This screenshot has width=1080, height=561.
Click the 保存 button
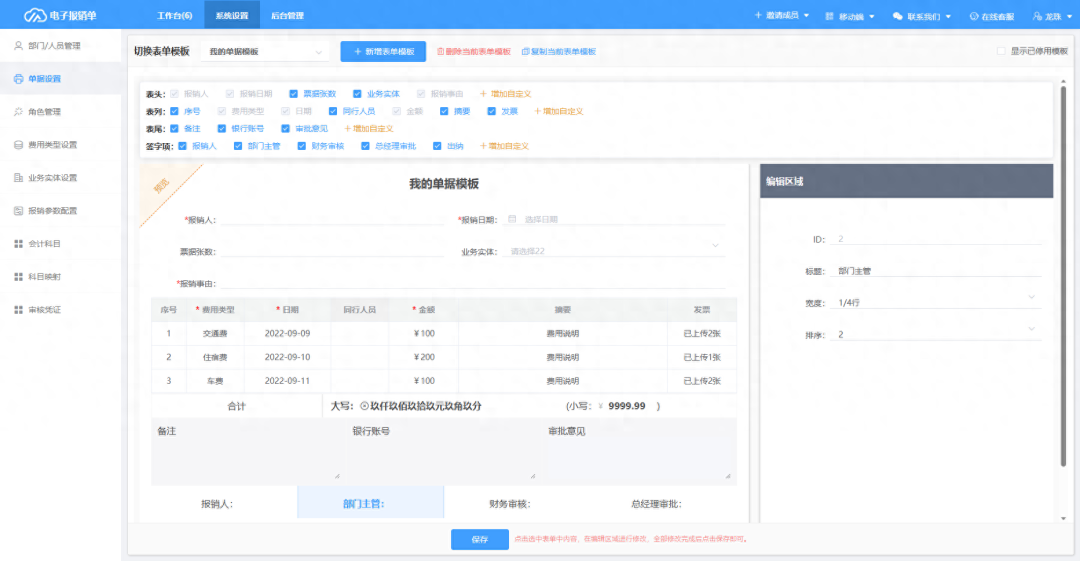480,539
